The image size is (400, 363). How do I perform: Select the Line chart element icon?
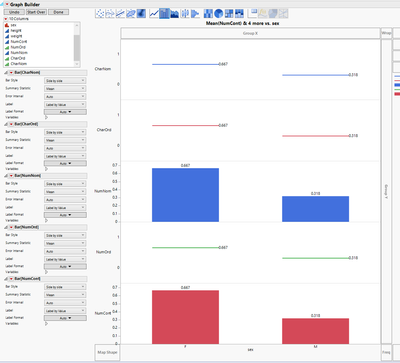pos(154,14)
